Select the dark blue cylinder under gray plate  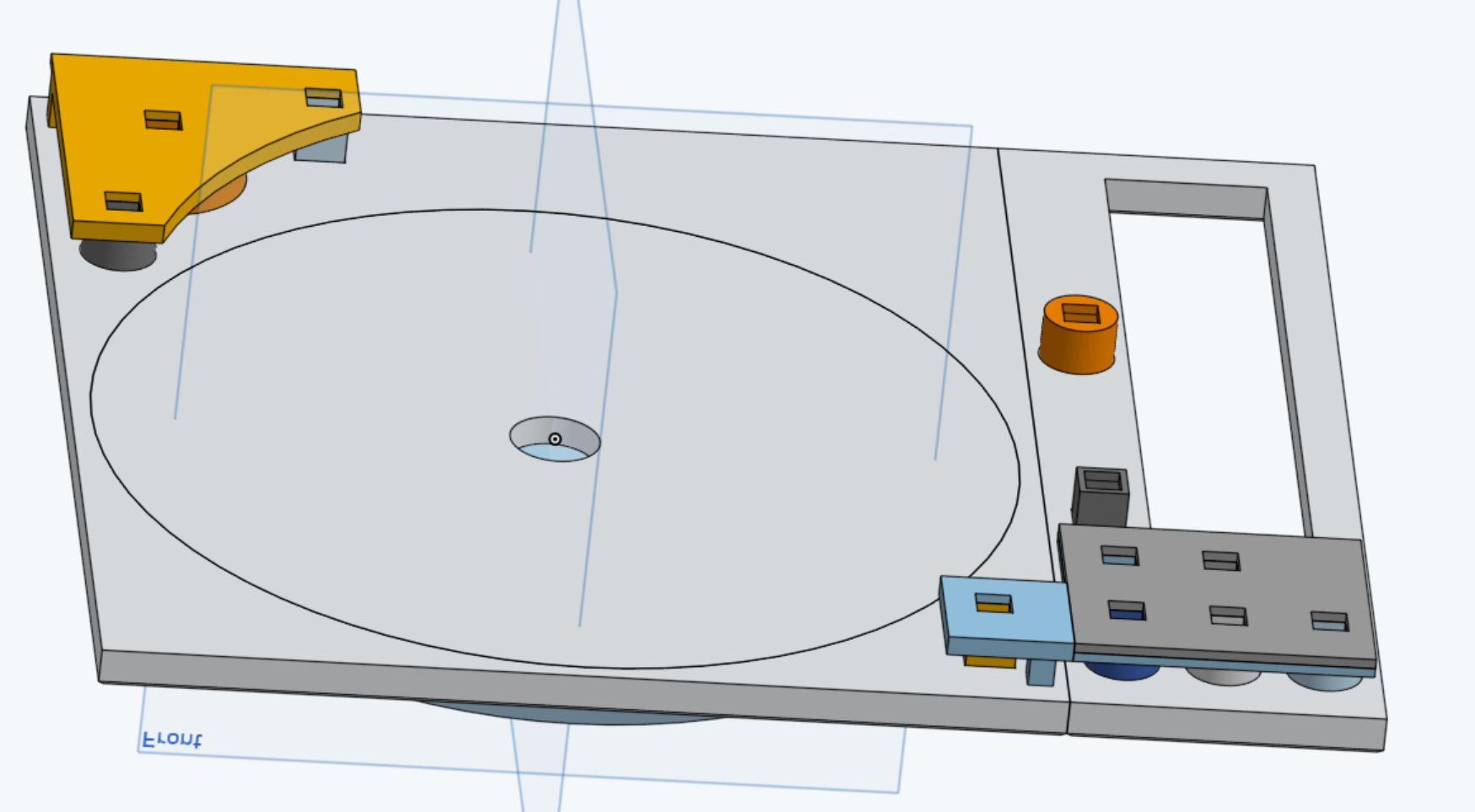1122,672
